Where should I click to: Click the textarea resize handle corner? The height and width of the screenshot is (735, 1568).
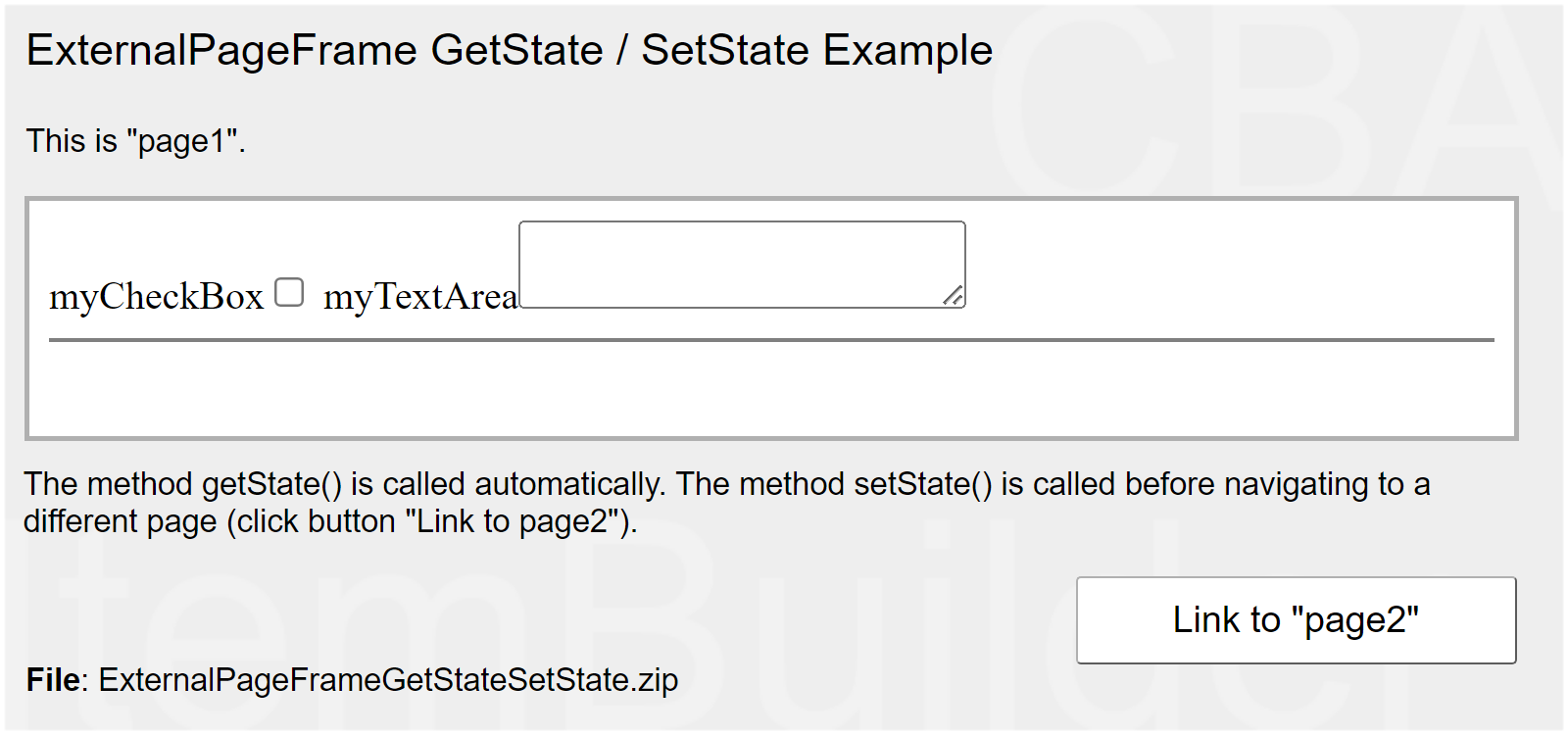[x=954, y=296]
